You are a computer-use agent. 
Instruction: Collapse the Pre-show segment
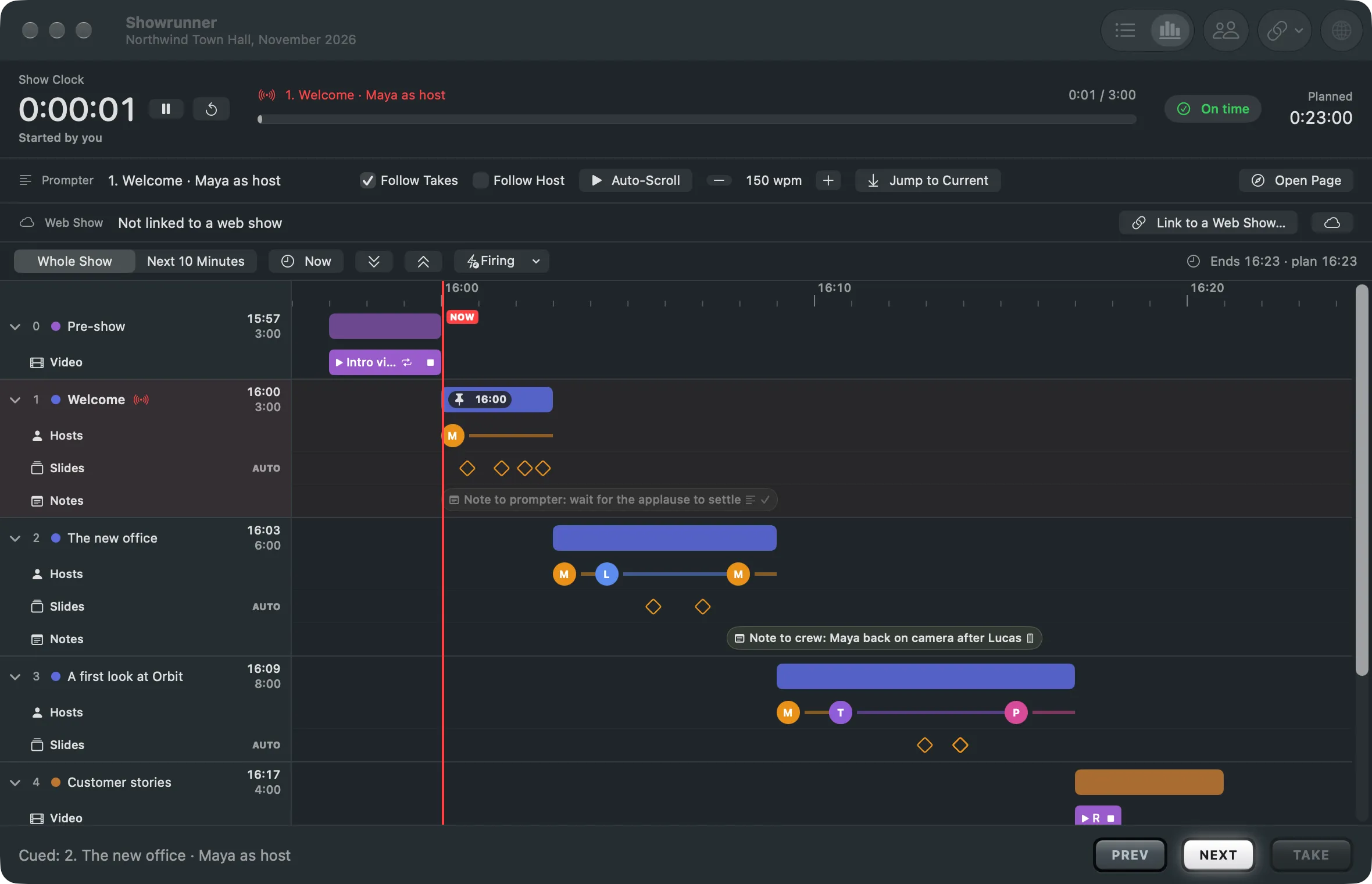click(x=15, y=326)
